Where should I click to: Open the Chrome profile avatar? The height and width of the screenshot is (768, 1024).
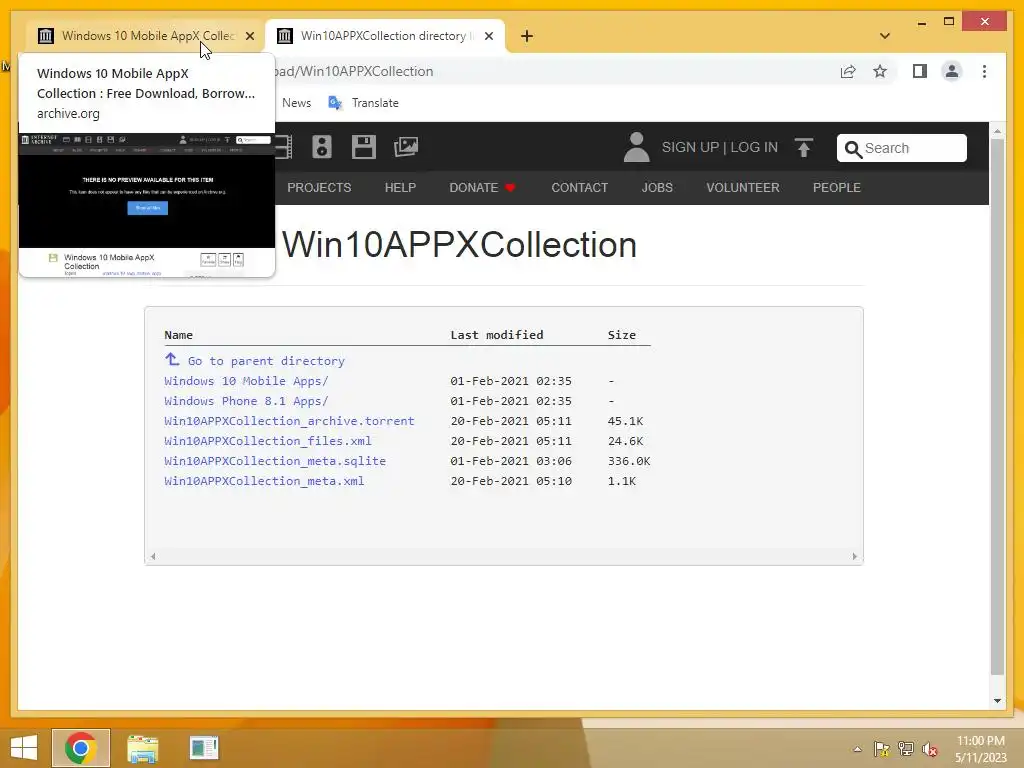tap(952, 71)
